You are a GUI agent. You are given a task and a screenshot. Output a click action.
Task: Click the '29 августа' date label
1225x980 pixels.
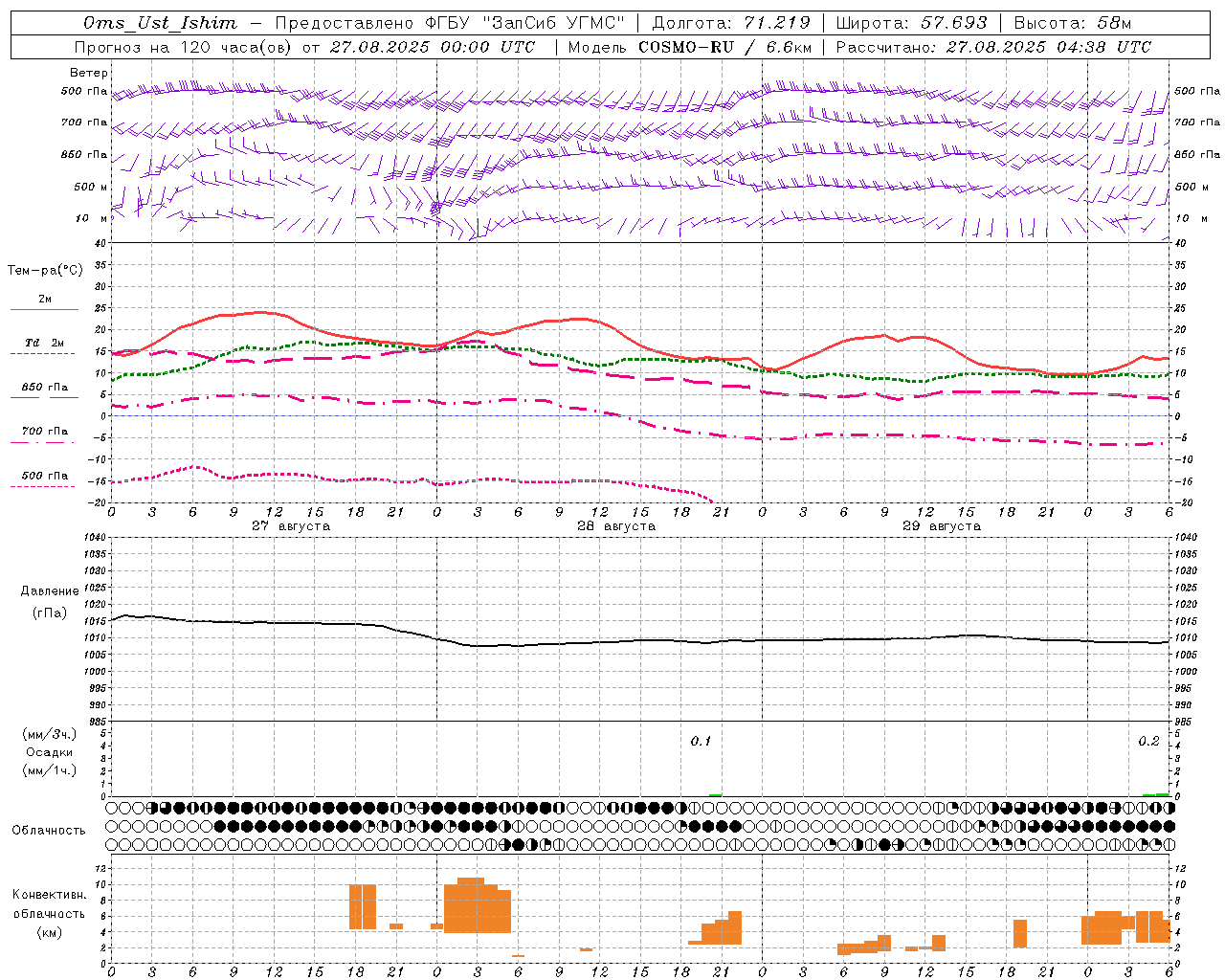[942, 526]
